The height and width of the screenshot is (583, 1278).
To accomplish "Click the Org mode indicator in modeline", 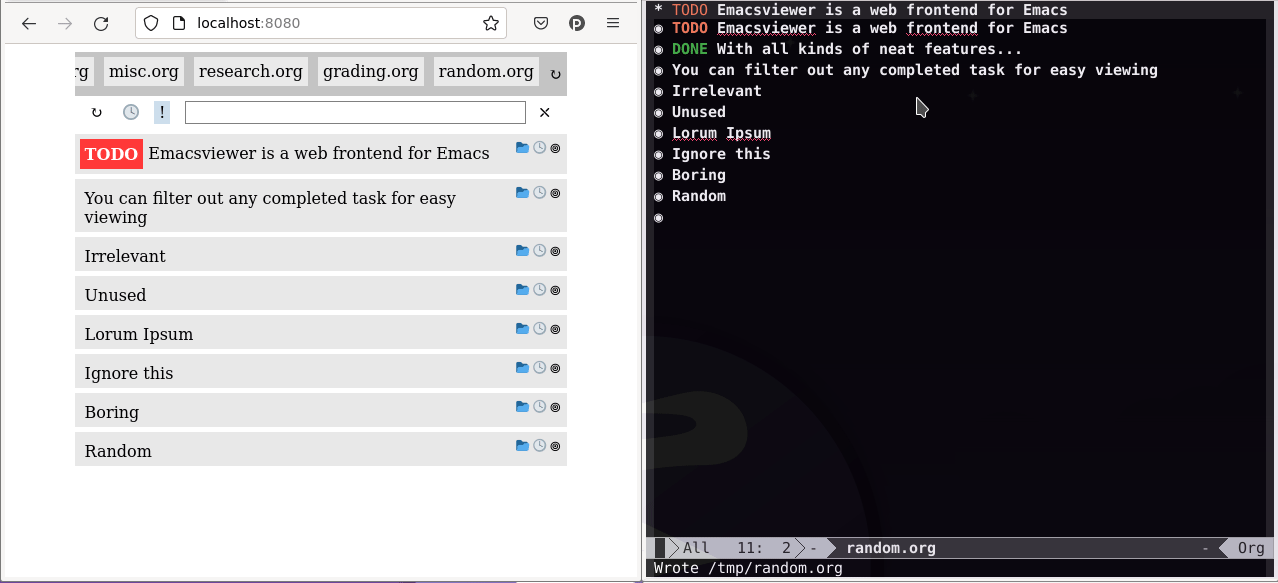I will [x=1251, y=548].
